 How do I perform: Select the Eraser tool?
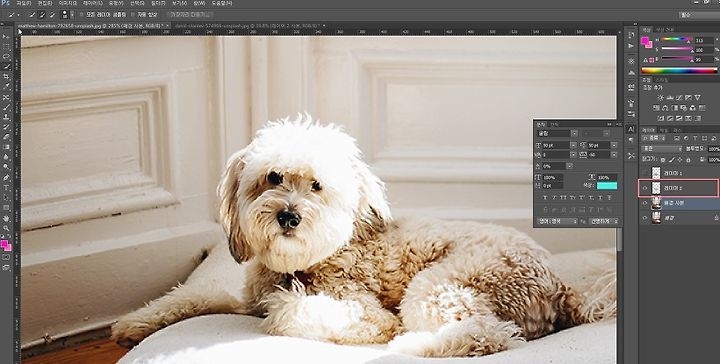point(6,137)
